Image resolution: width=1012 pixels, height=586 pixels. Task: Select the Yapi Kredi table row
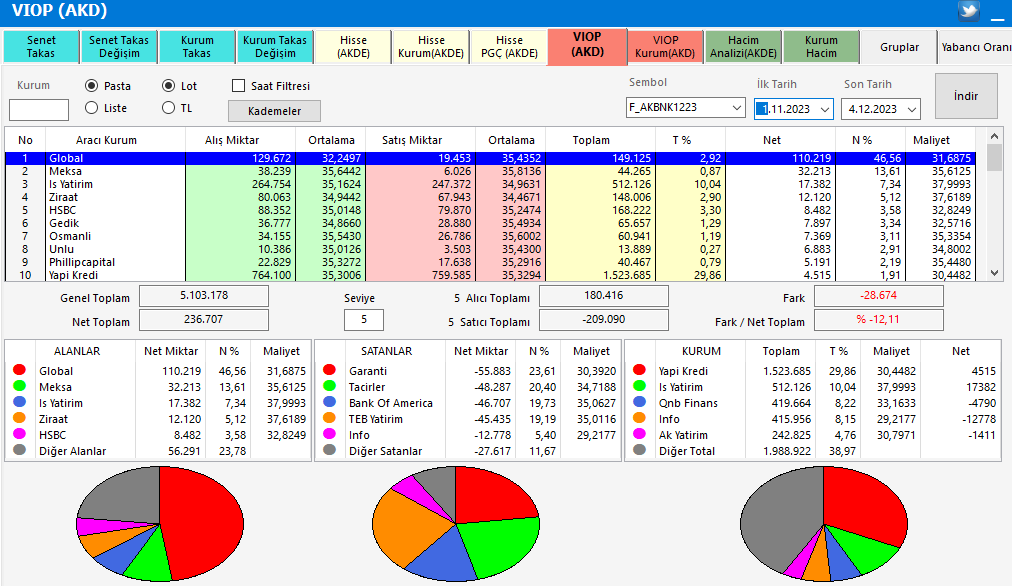click(491, 274)
